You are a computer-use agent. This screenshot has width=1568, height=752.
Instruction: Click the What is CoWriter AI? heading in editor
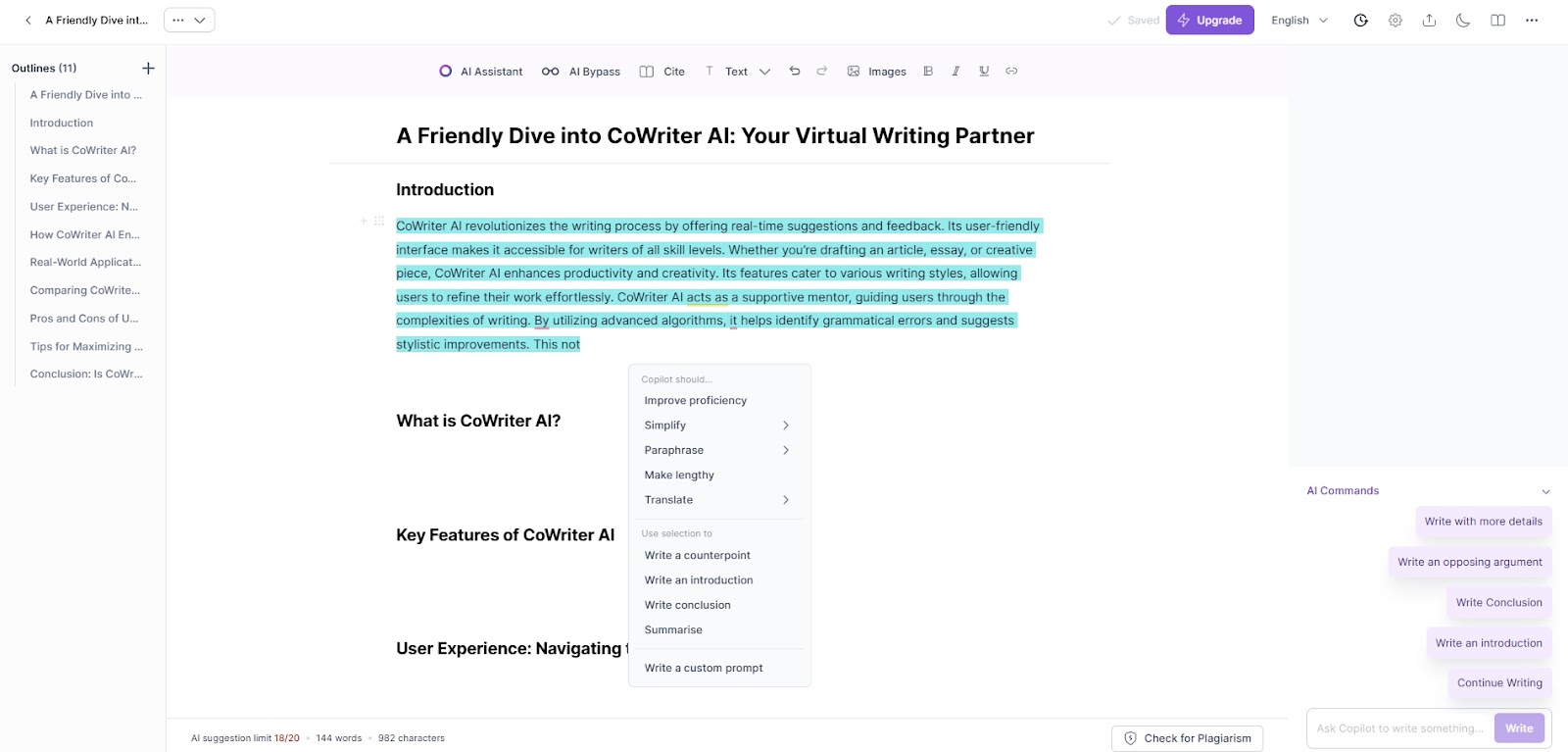(x=478, y=422)
